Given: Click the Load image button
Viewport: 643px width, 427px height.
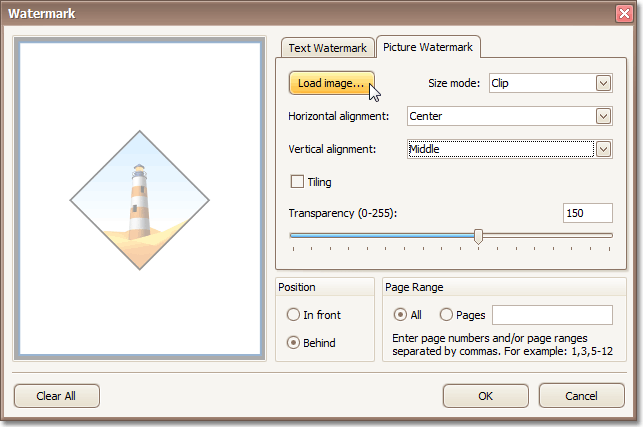Looking at the screenshot, I should (330, 83).
